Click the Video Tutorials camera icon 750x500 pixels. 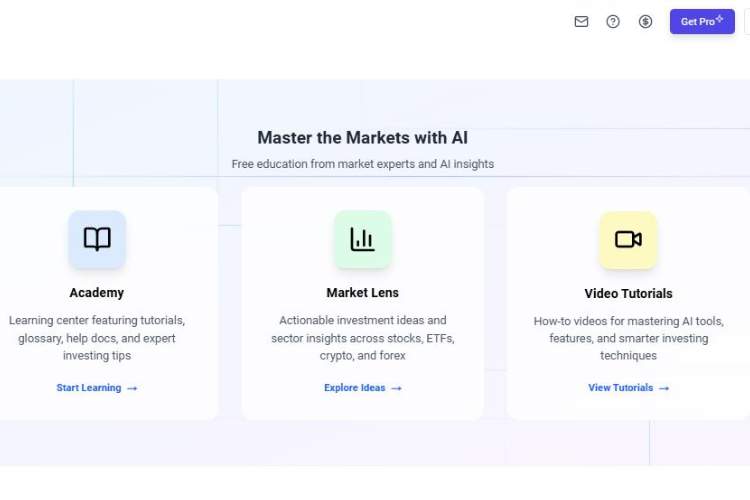[628, 239]
